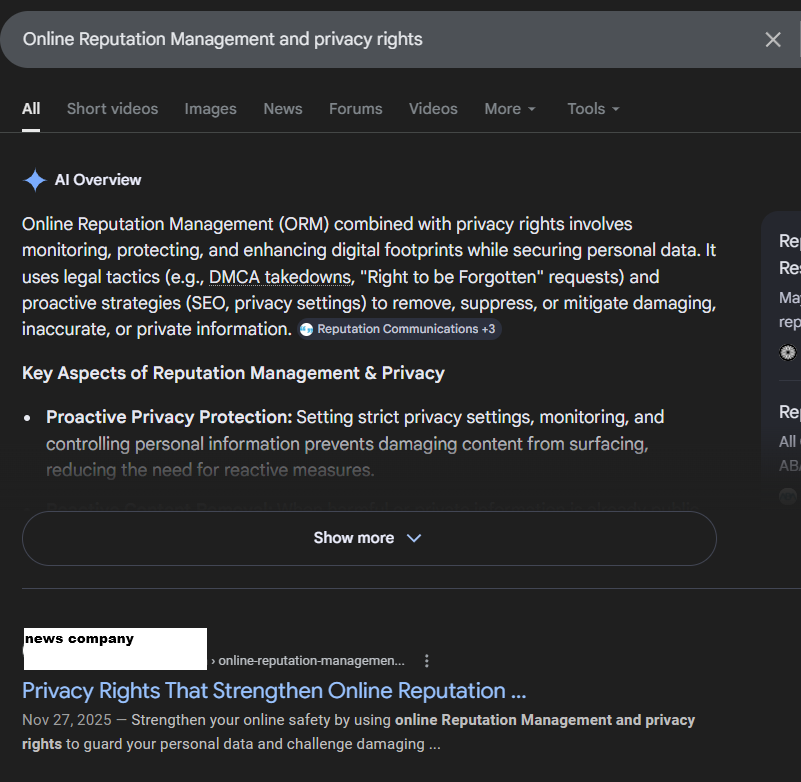Open the Tools dropdown

[593, 109]
